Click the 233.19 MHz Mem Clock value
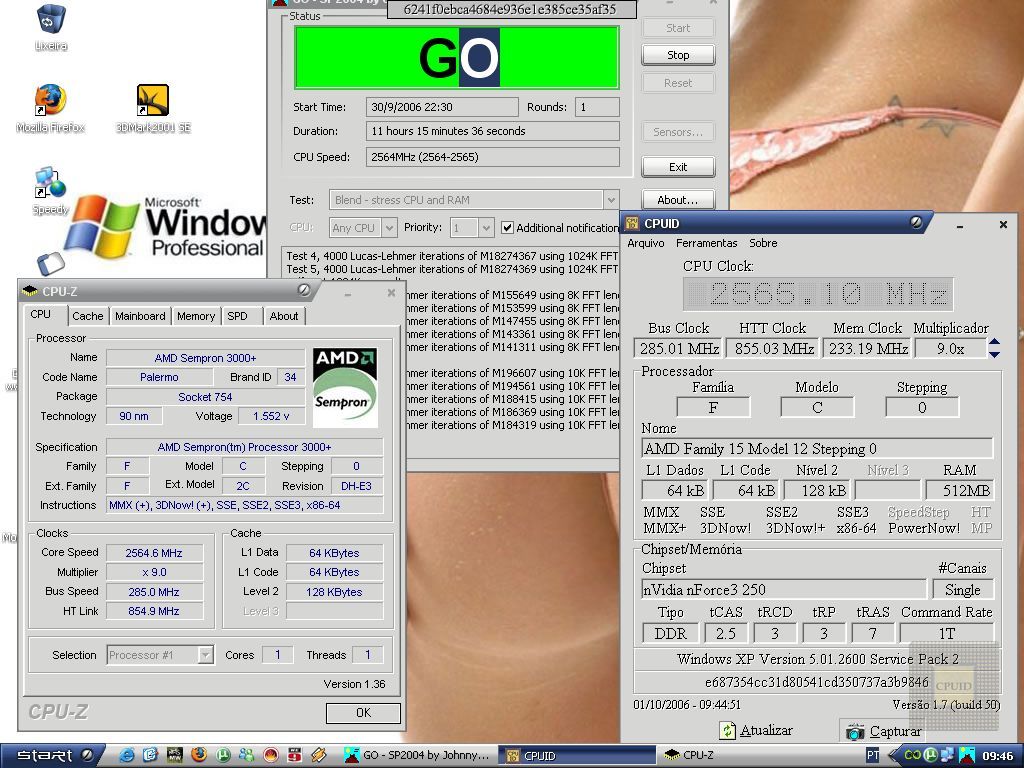 click(x=868, y=348)
